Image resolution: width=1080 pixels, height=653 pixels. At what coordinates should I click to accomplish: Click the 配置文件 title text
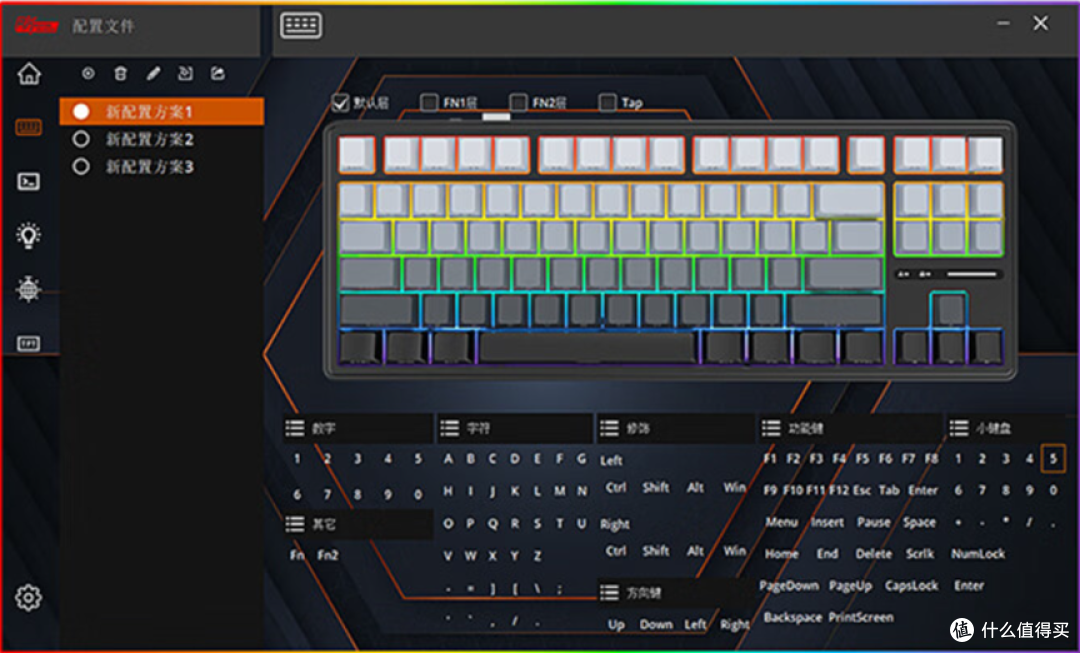103,26
